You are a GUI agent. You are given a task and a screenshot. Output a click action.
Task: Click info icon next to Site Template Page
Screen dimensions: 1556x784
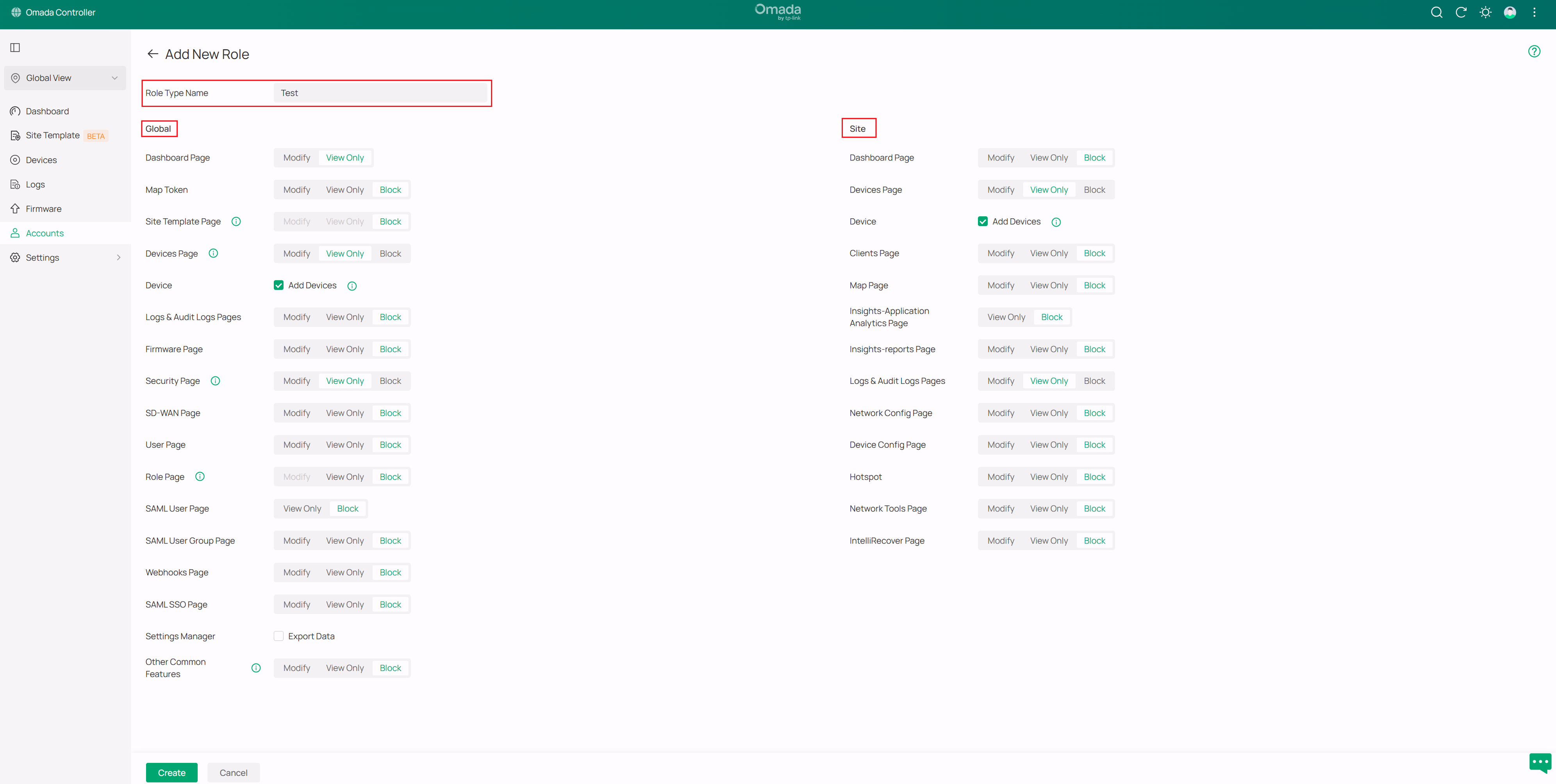click(236, 222)
